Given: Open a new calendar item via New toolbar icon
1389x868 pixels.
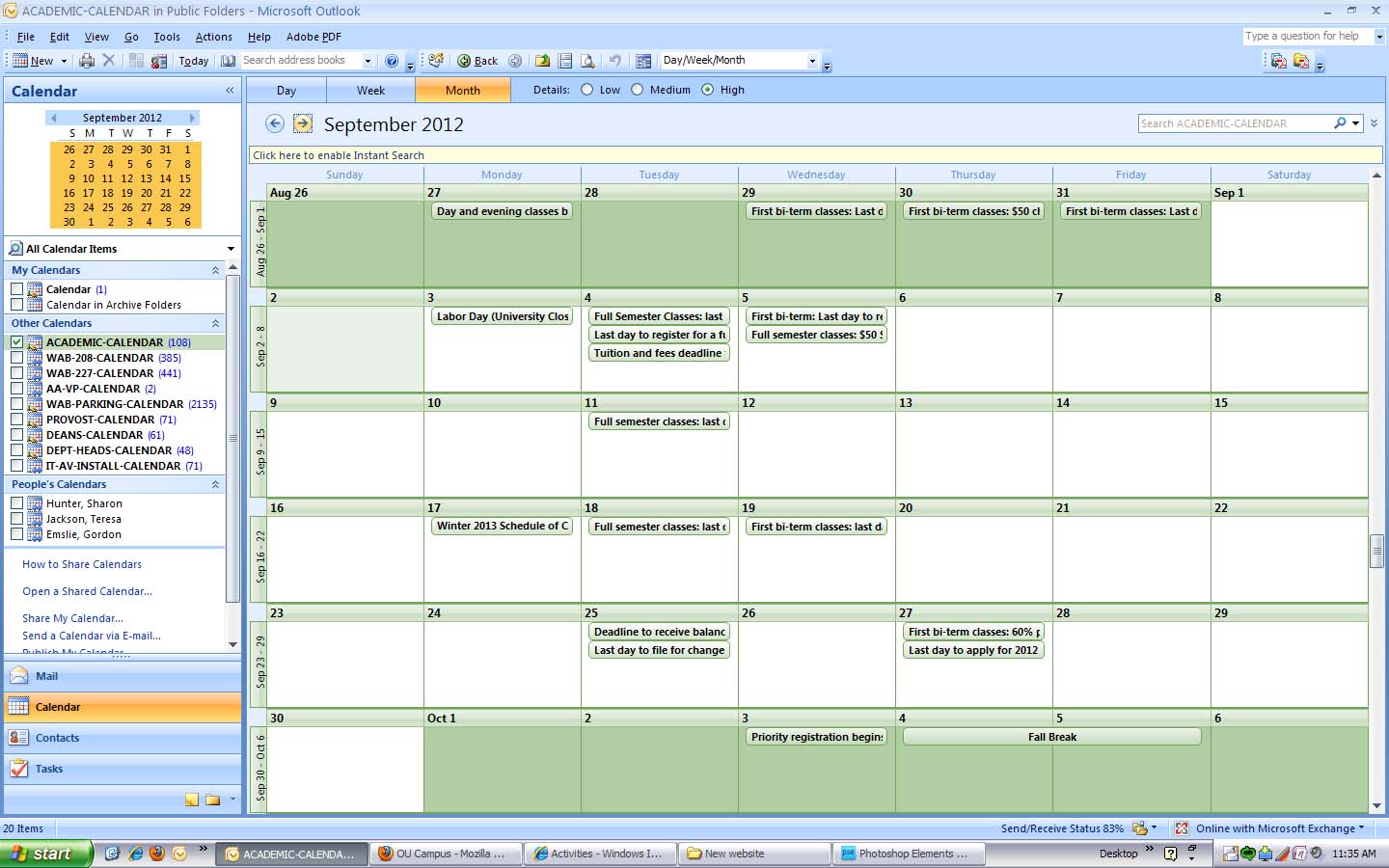Looking at the screenshot, I should [x=21, y=60].
